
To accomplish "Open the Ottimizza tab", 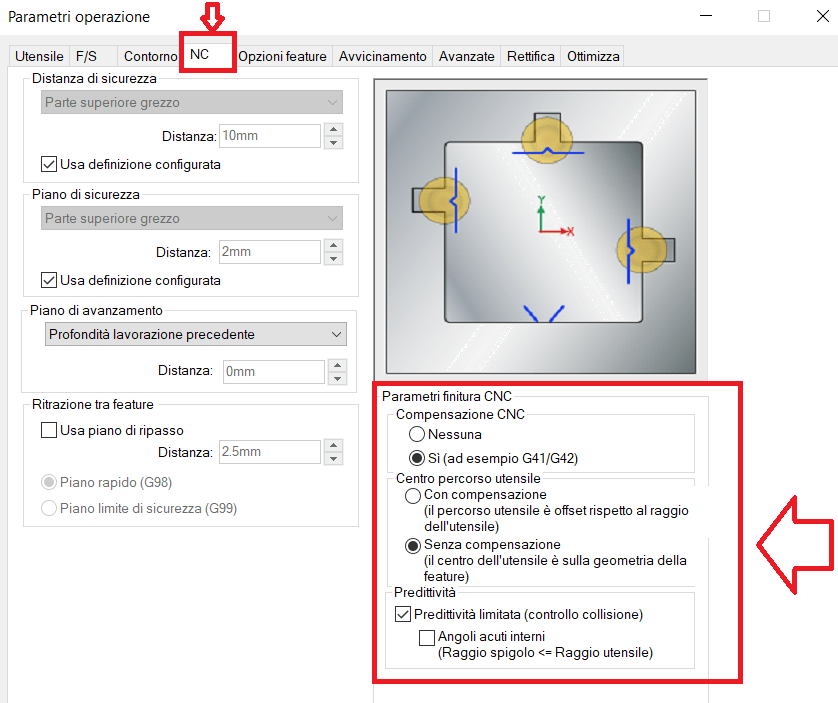I will [x=593, y=56].
